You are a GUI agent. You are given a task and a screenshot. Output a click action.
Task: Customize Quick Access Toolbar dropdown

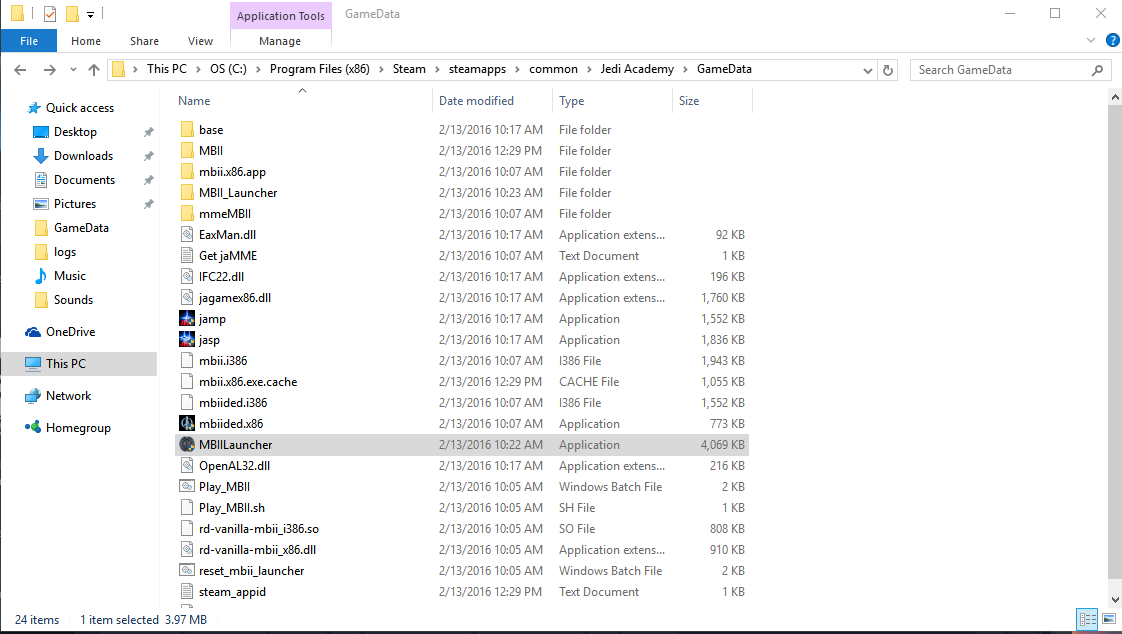click(90, 14)
